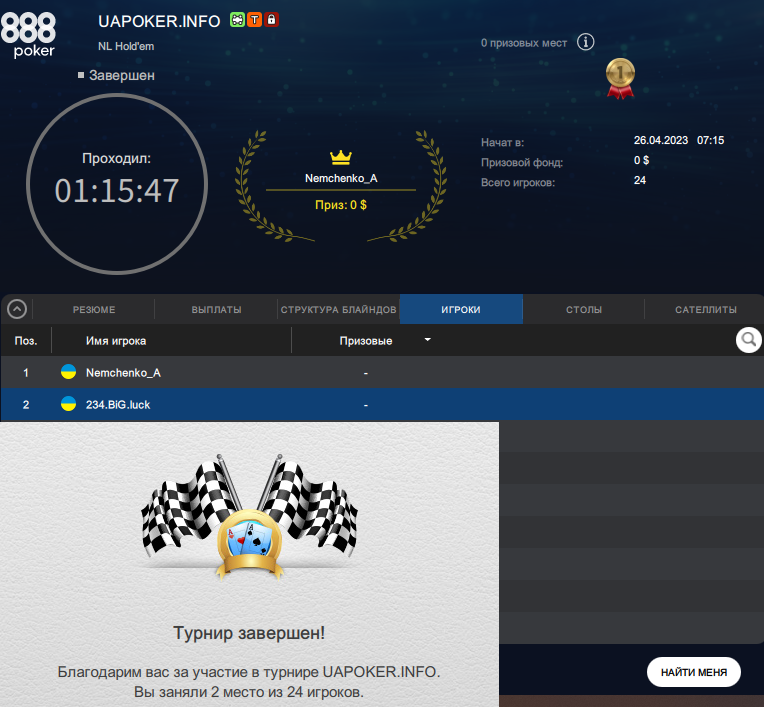This screenshot has height=707, width=764.
Task: Open the Призовые column sort dropdown arrow
Action: pyautogui.click(x=427, y=340)
